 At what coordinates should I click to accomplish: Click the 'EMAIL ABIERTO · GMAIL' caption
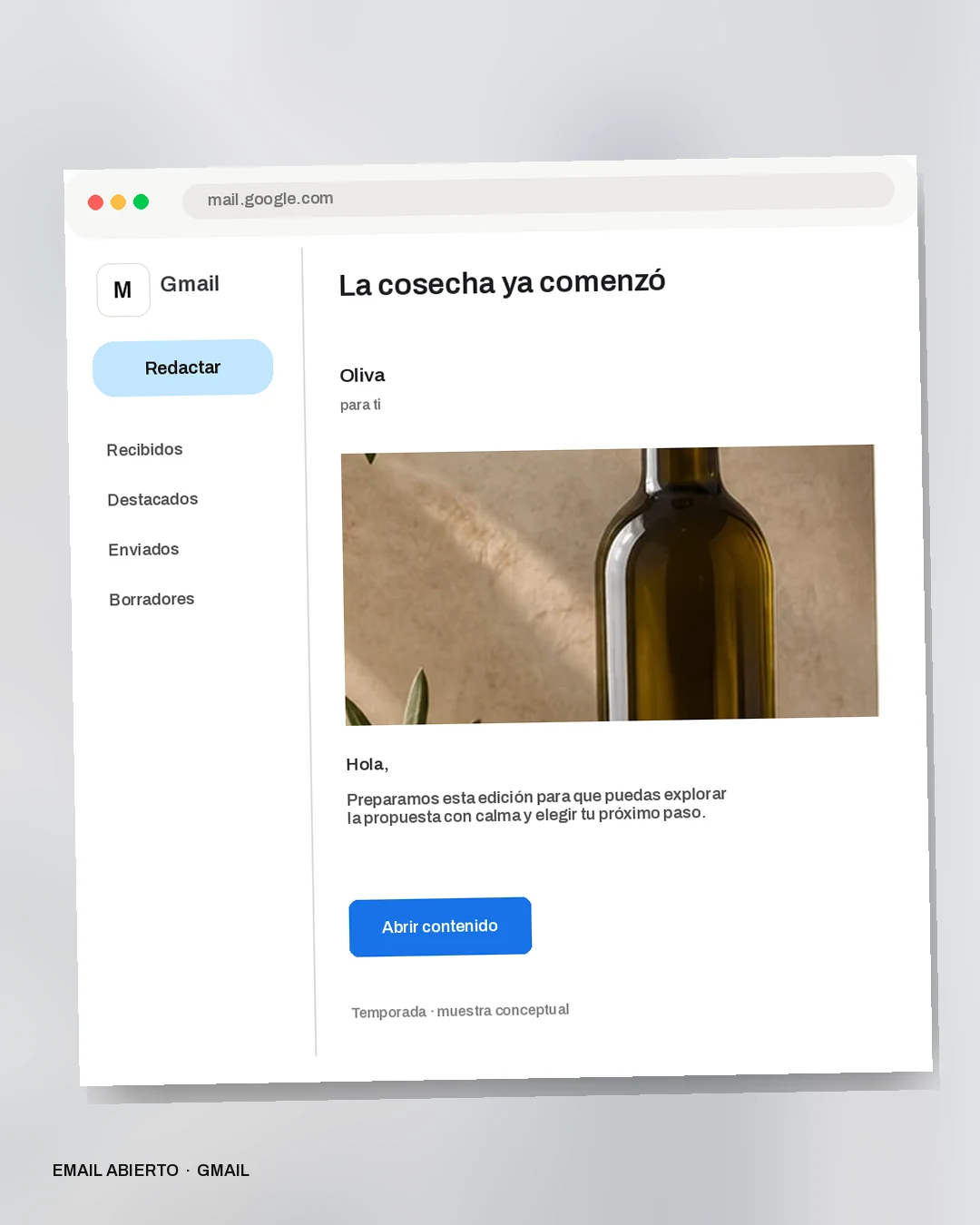coord(151,1171)
